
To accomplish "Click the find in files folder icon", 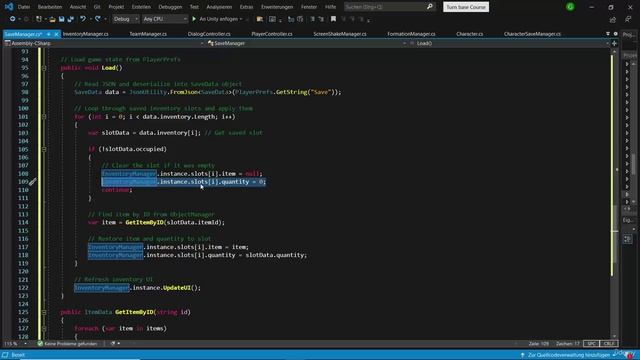I will 260,19.
